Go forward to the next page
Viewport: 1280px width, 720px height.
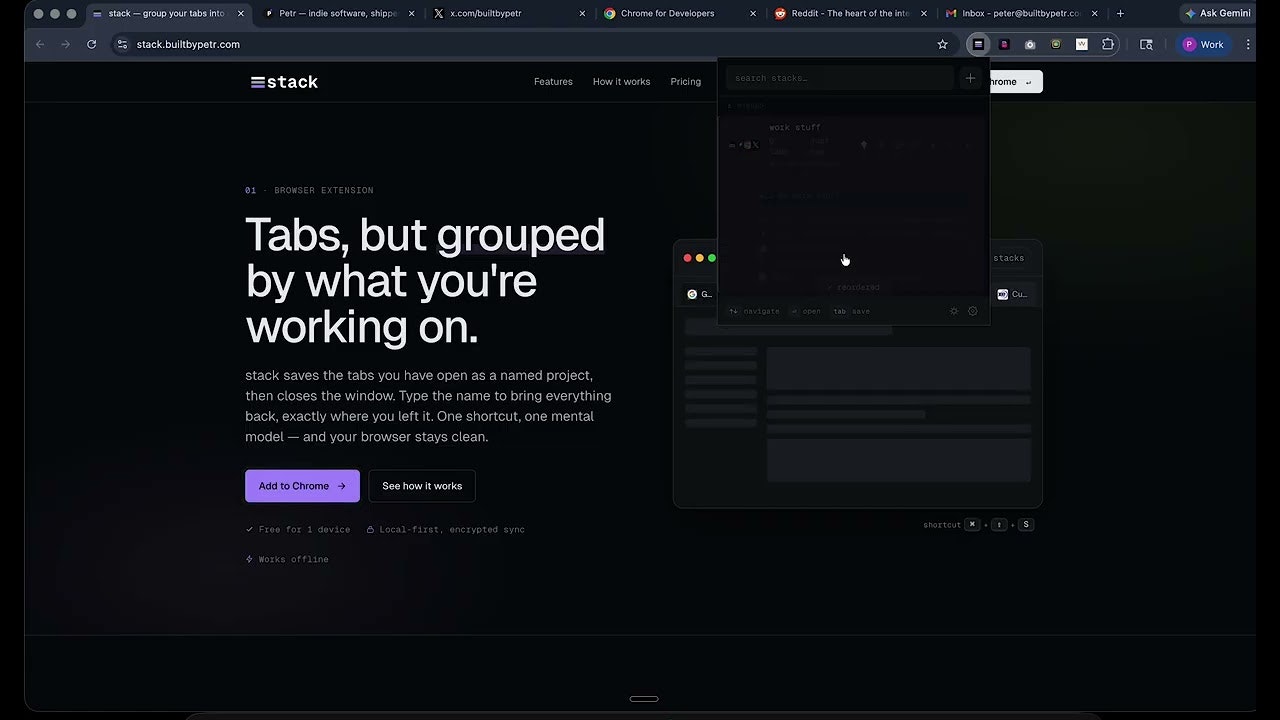(x=65, y=44)
